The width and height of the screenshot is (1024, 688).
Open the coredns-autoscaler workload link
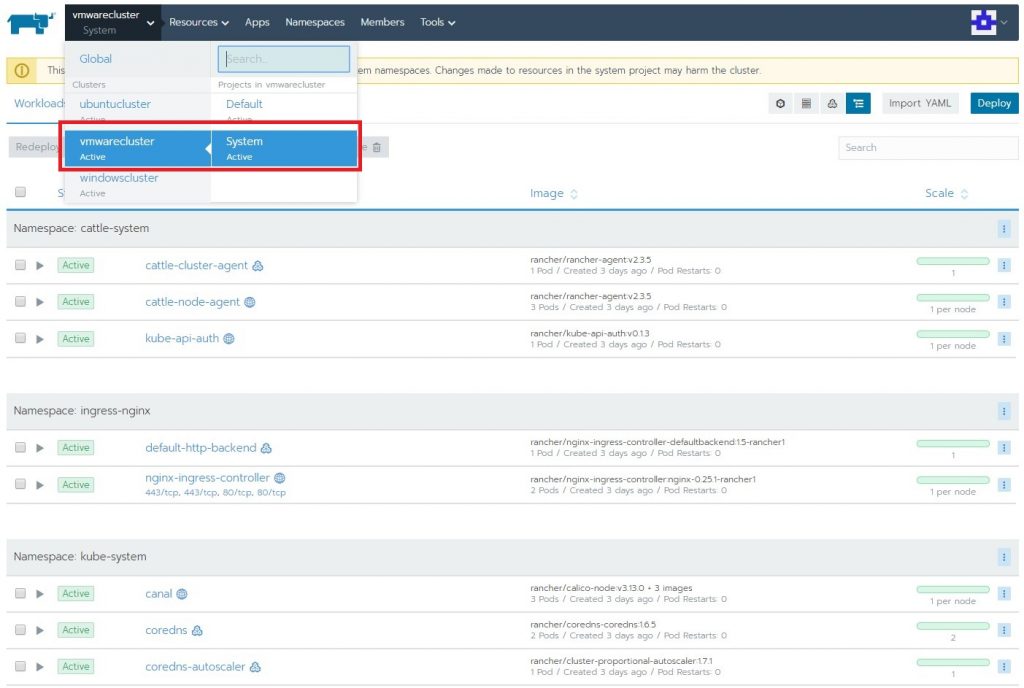click(195, 667)
